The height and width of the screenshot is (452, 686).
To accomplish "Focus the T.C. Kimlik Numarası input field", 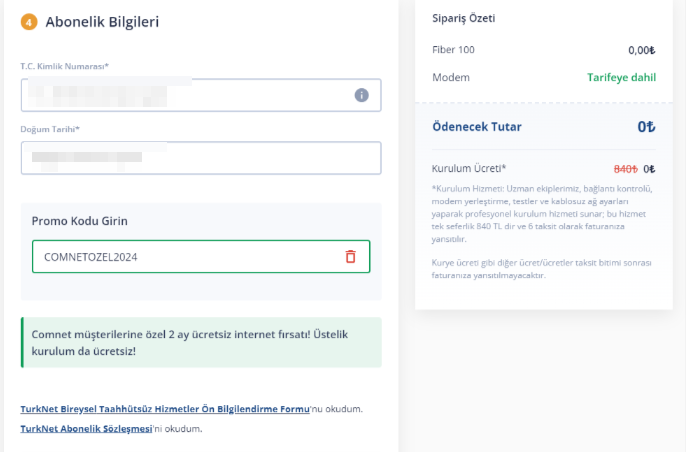I will [x=201, y=95].
